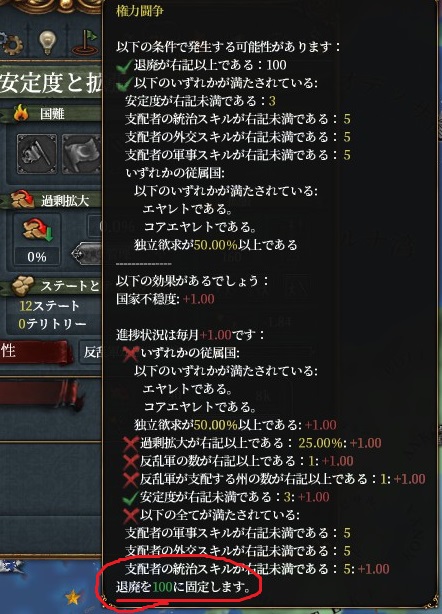Open the green flag missions tab
Screen dimensions: 442x614
pos(87,42)
